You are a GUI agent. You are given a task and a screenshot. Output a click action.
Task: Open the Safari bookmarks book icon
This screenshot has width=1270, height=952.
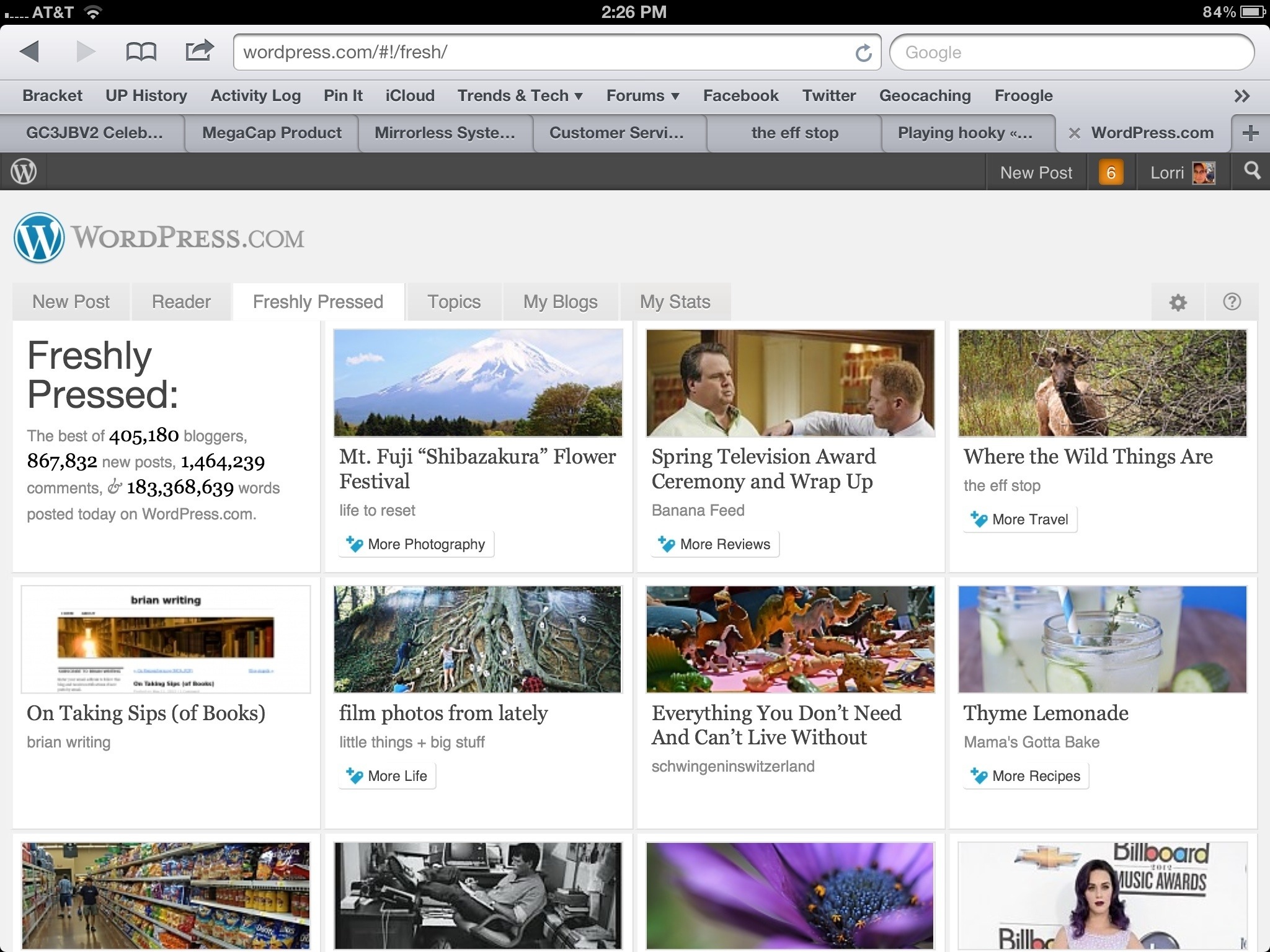pos(141,51)
